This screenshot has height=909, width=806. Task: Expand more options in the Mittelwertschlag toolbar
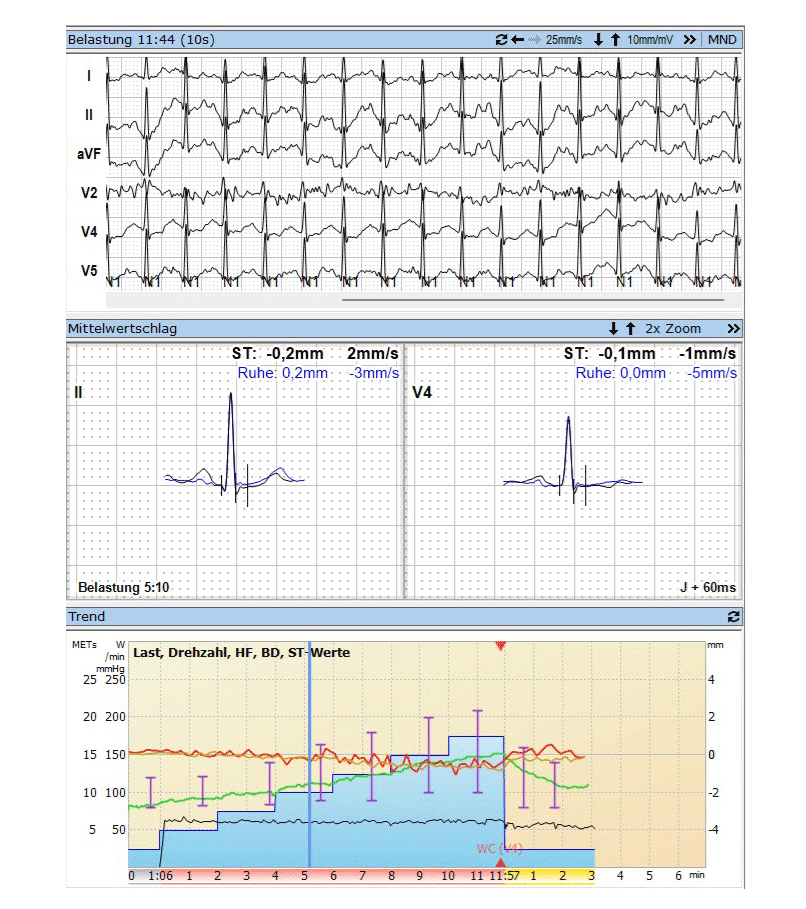click(733, 329)
